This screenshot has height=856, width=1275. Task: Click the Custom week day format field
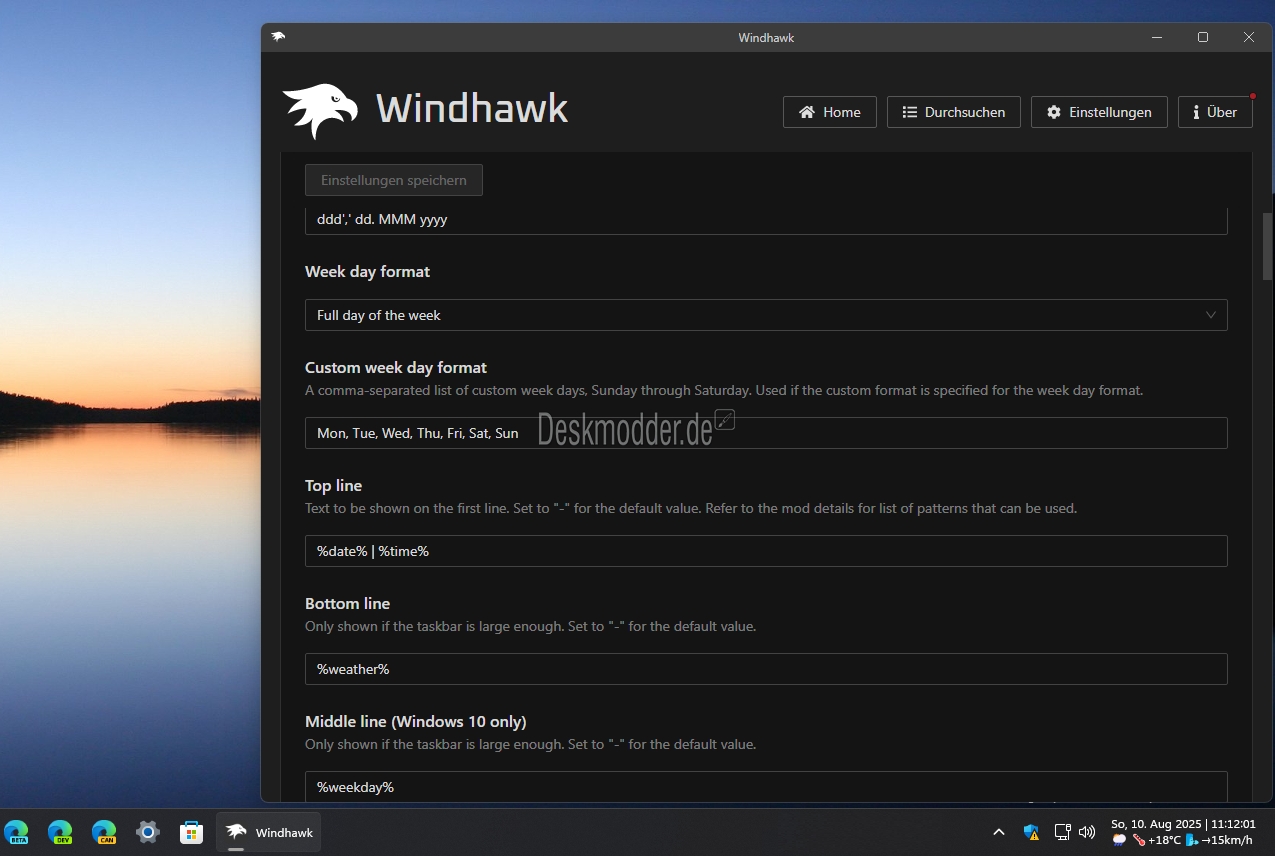point(766,433)
